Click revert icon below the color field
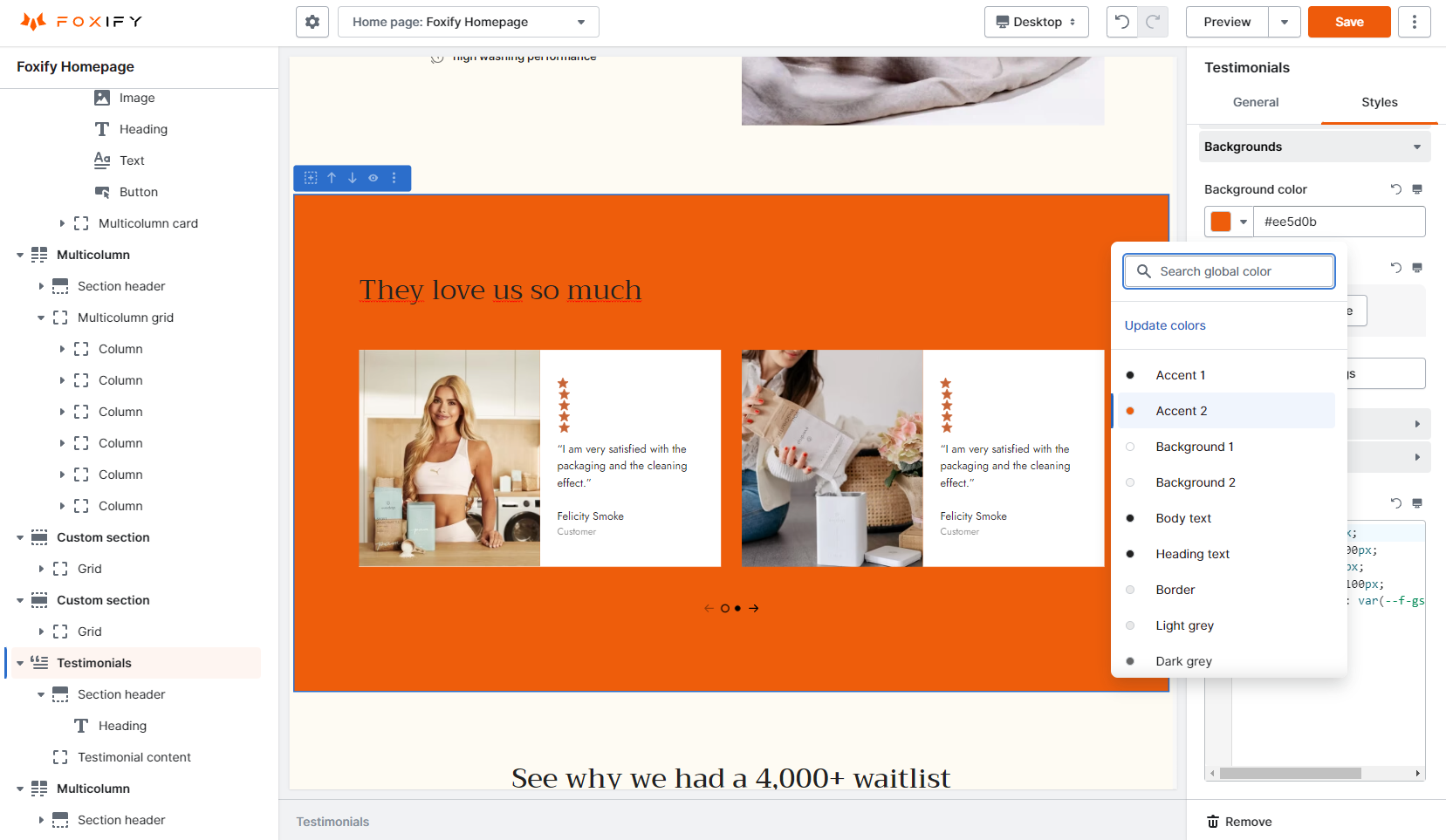The width and height of the screenshot is (1446, 840). (x=1396, y=268)
